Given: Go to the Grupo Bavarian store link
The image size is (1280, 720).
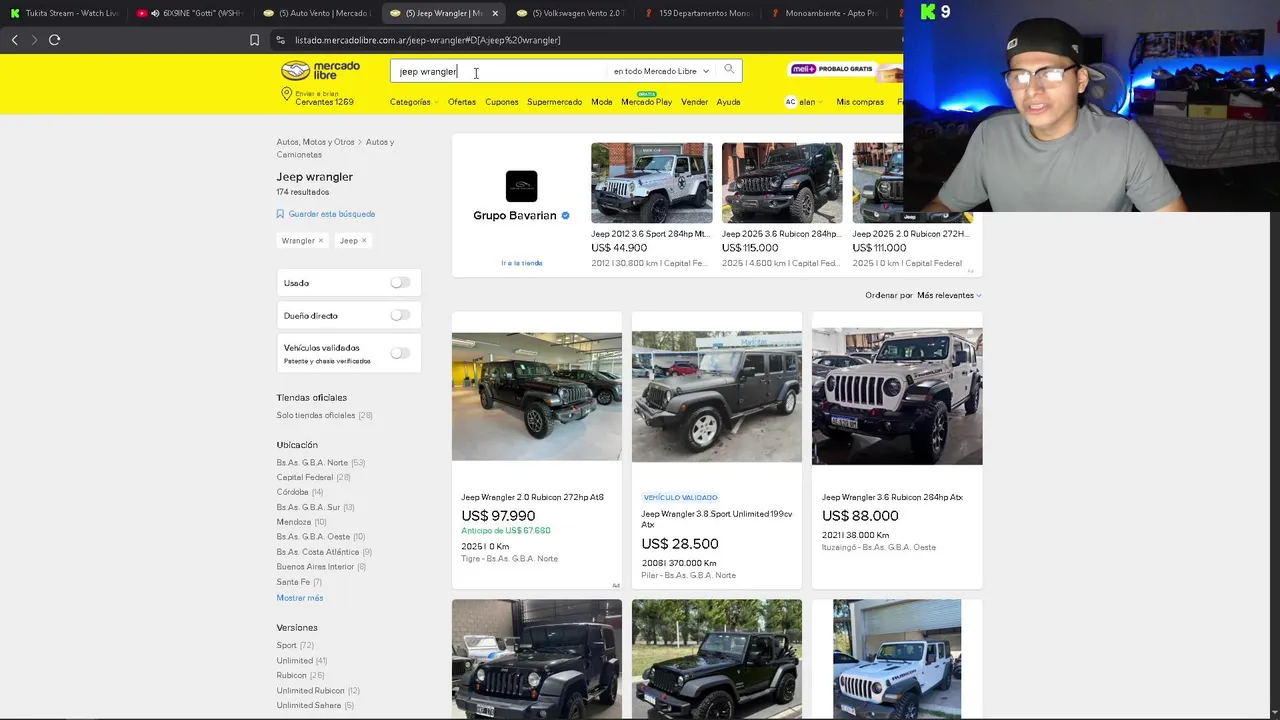Looking at the screenshot, I should point(521,263).
